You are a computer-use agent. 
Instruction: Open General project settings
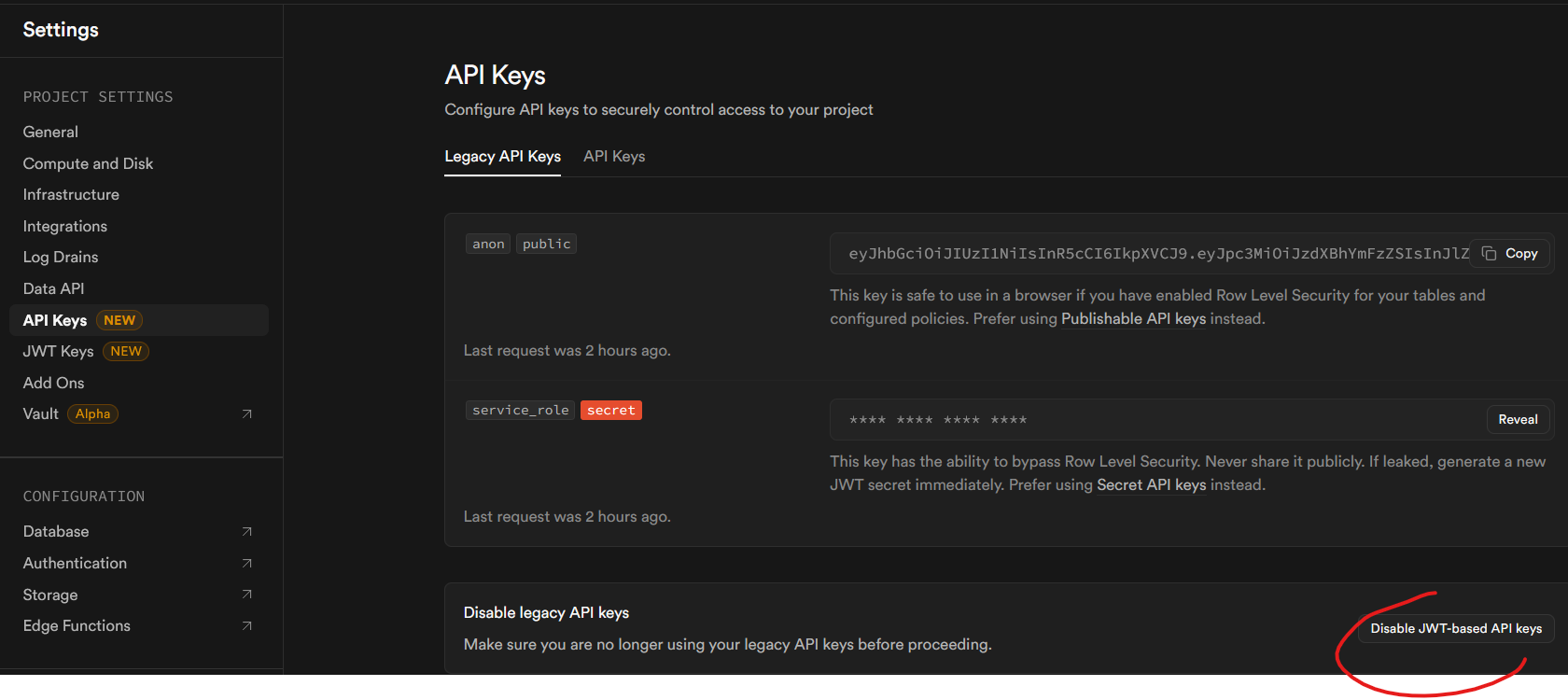(x=50, y=132)
